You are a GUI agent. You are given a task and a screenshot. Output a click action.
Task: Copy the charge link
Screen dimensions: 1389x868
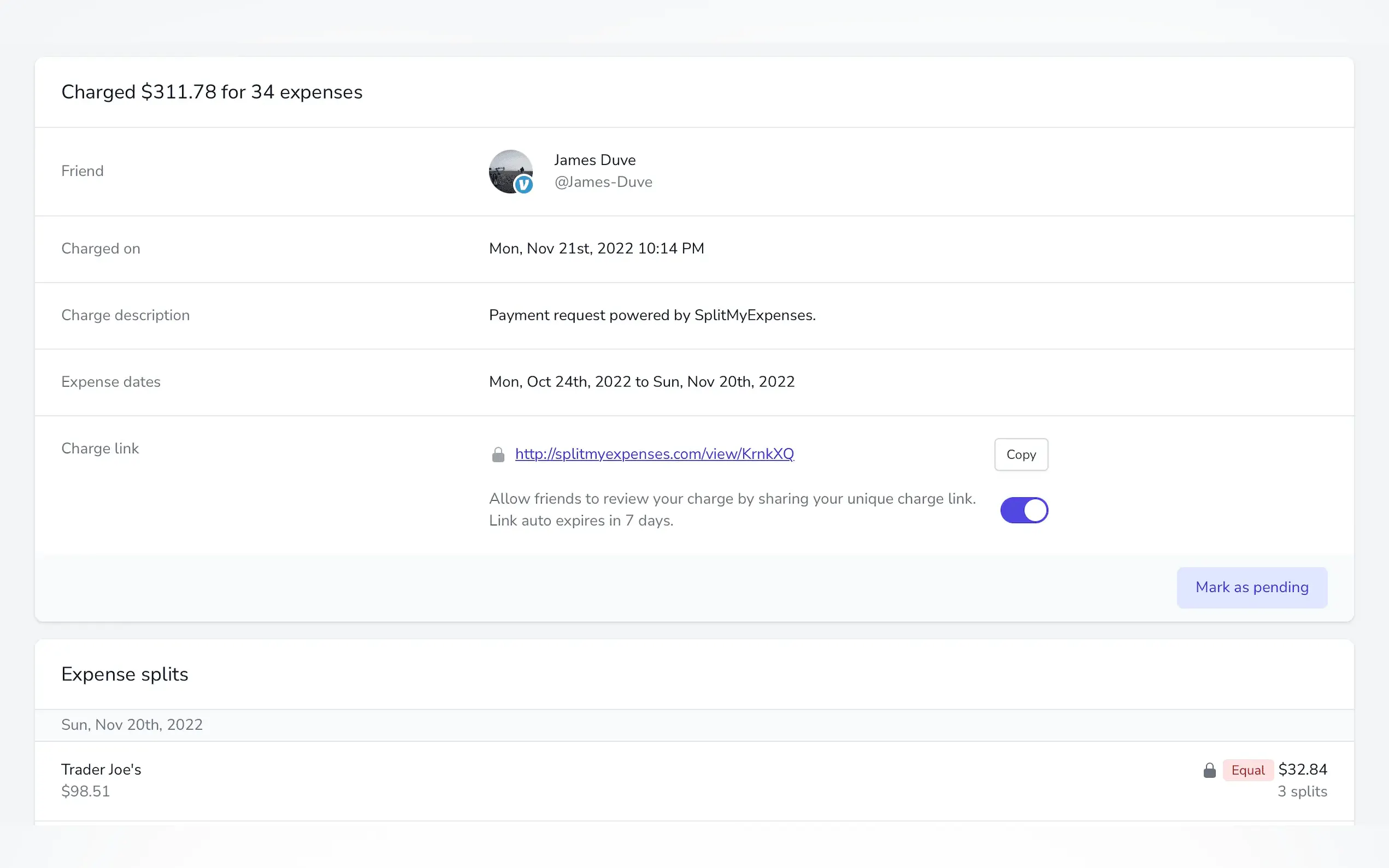tap(1020, 454)
